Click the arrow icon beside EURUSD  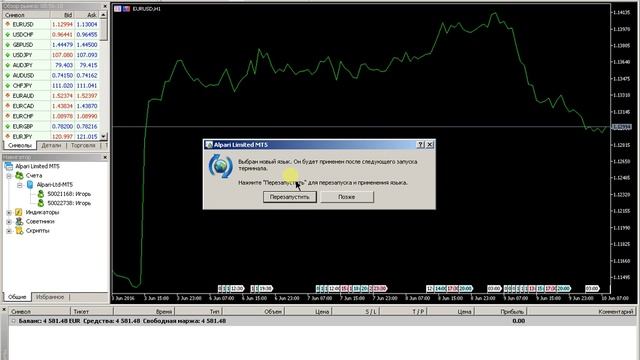7,24
